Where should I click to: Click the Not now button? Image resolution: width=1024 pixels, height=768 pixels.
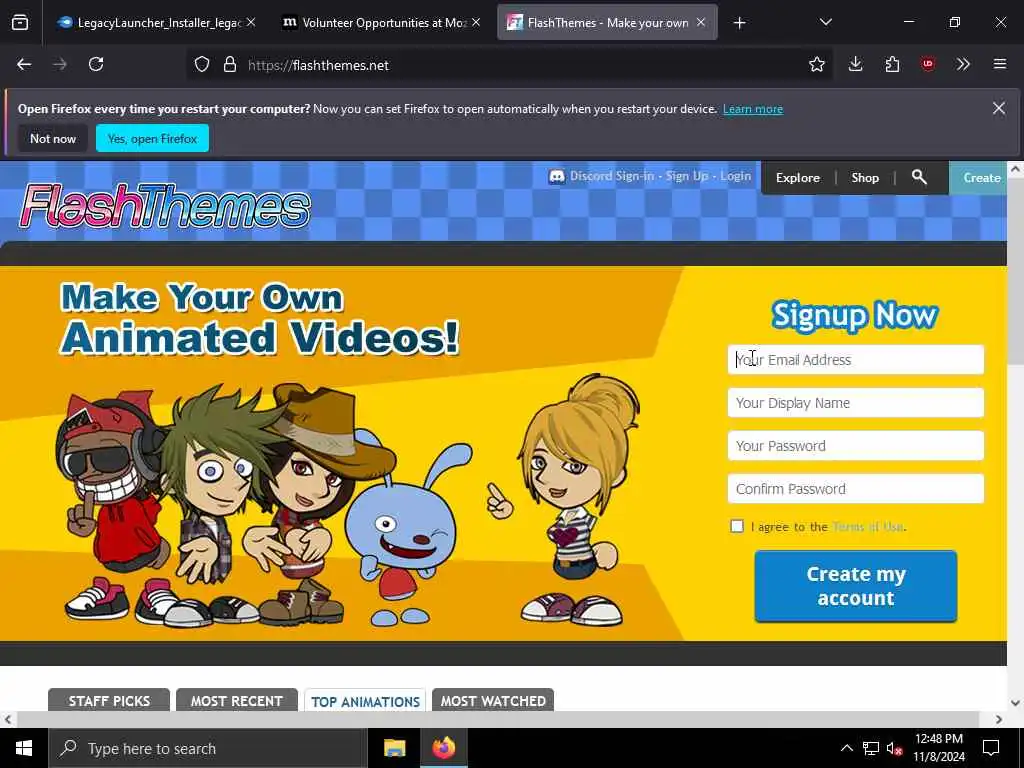[53, 138]
